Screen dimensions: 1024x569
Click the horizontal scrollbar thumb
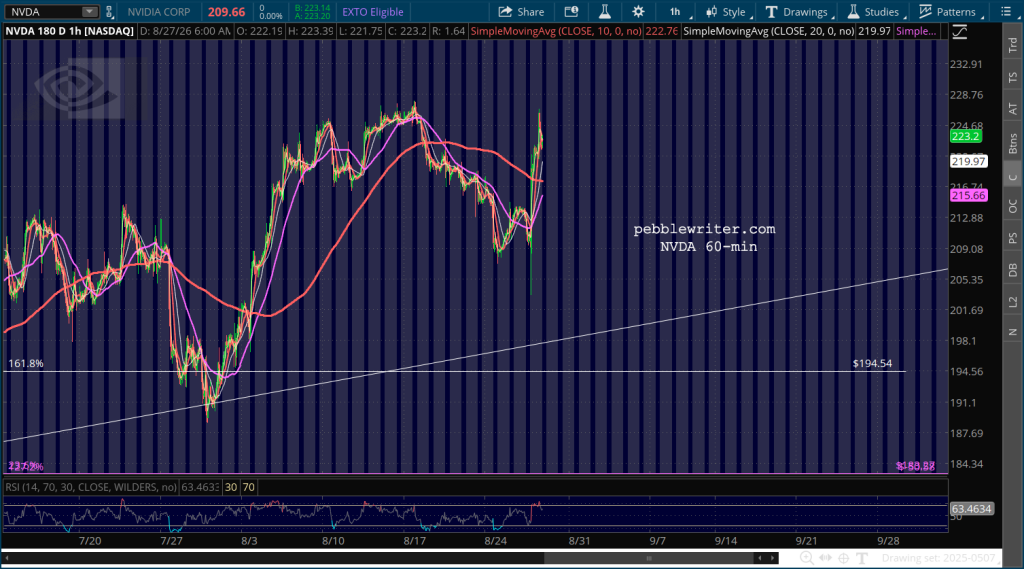[x=648, y=558]
